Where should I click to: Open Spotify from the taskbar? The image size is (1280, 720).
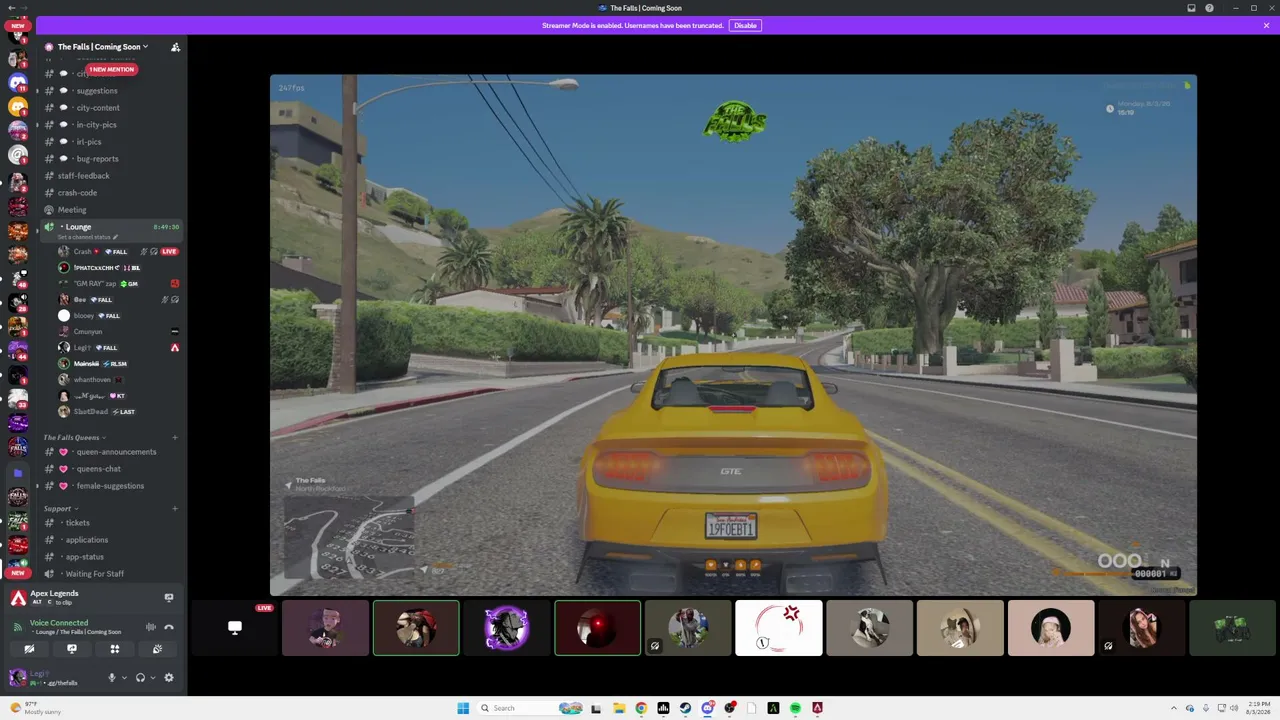(x=795, y=708)
